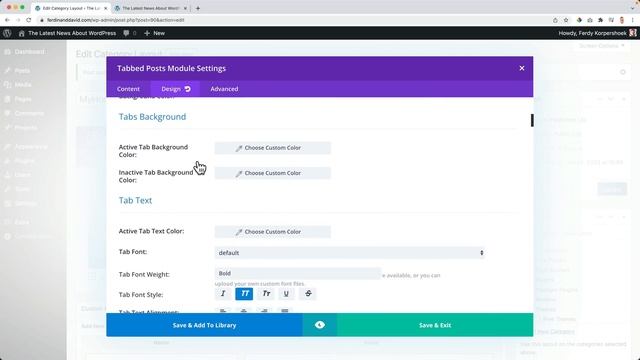Switch to the Content tab
The height and width of the screenshot is (360, 640).
(128, 89)
